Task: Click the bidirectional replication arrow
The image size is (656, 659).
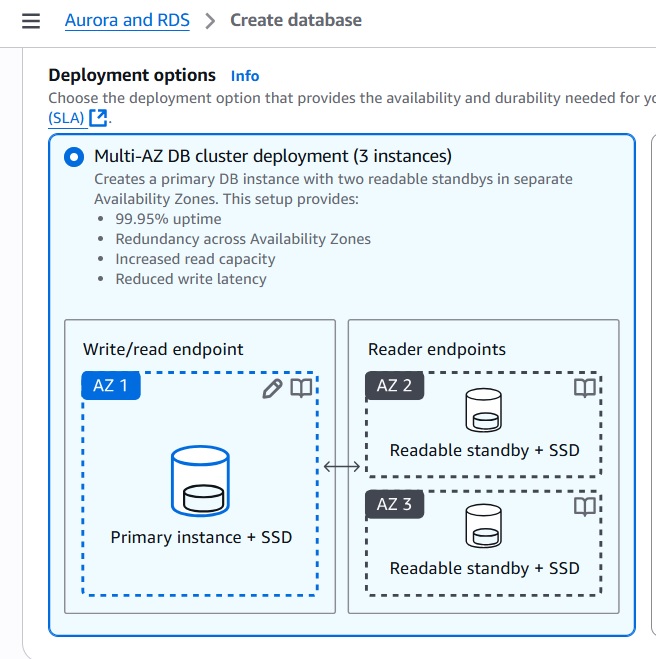Action: [342, 466]
